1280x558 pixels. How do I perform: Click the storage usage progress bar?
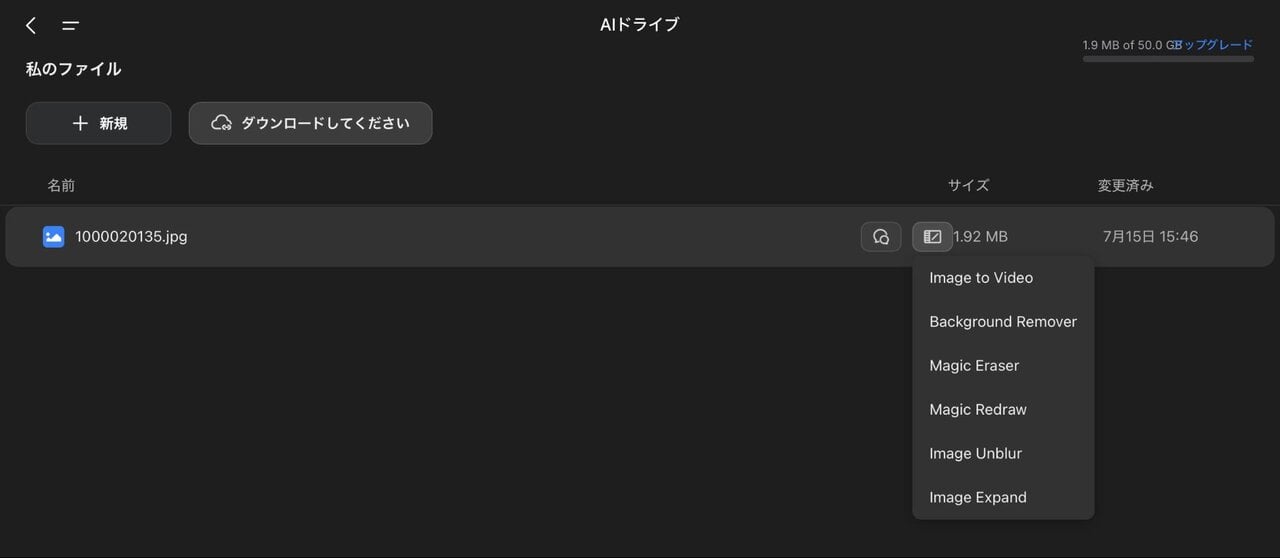(1168, 59)
